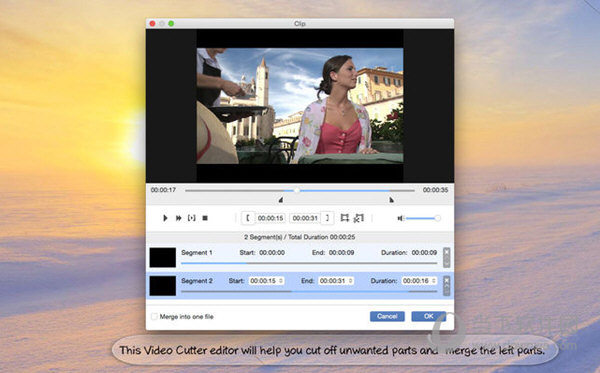Click the playhead knob on the timeline

[297, 190]
